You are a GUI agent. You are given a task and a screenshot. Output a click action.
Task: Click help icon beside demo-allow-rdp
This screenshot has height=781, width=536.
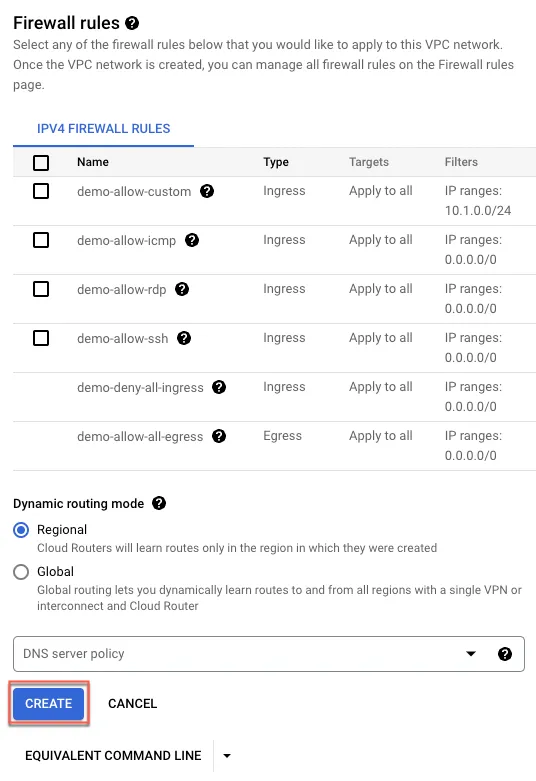[x=182, y=289]
